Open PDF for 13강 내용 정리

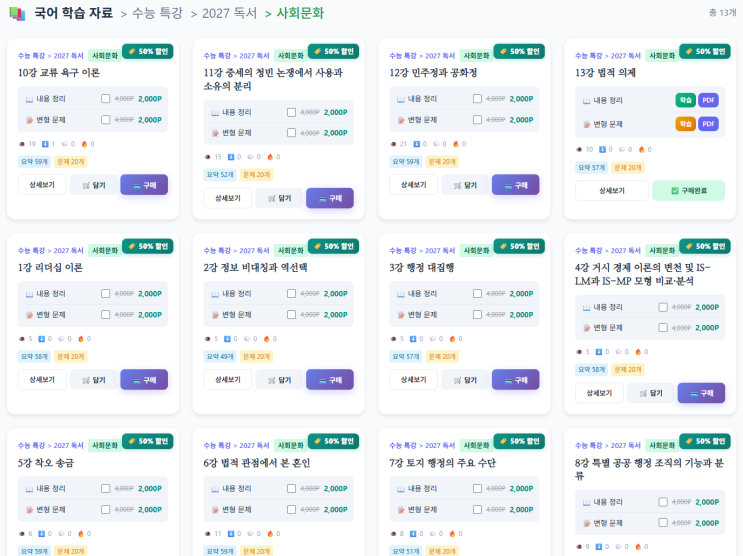click(708, 100)
